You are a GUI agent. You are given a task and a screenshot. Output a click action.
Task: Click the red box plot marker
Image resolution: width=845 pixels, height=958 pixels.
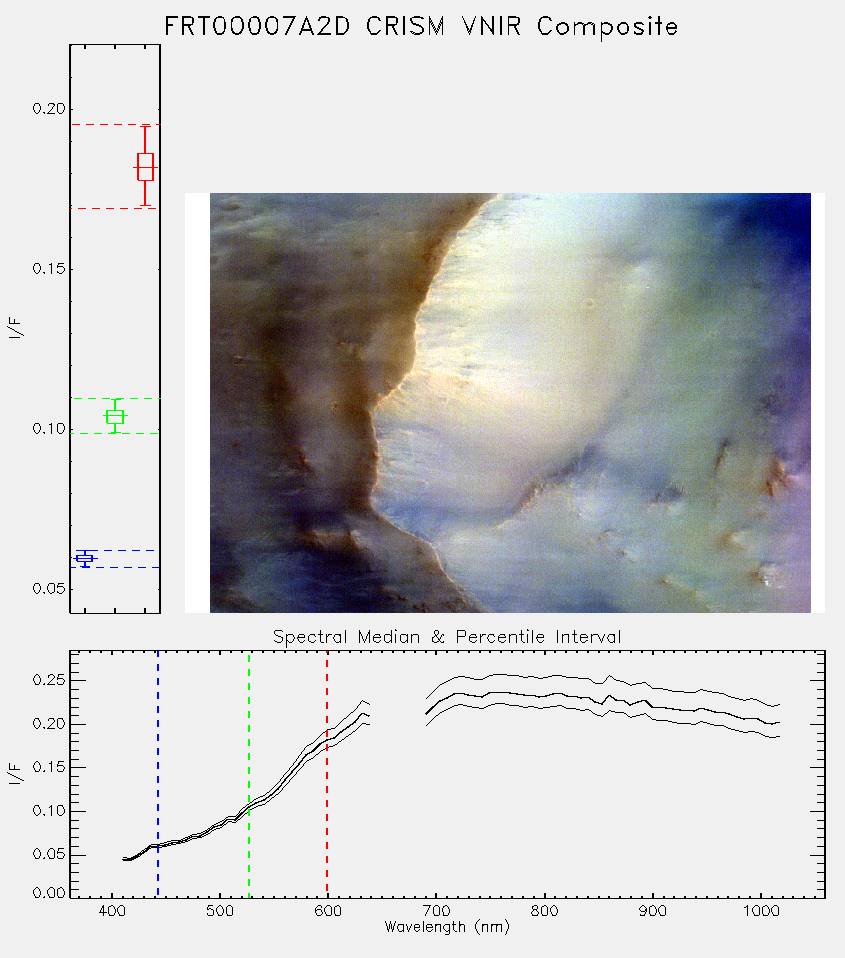(145, 167)
